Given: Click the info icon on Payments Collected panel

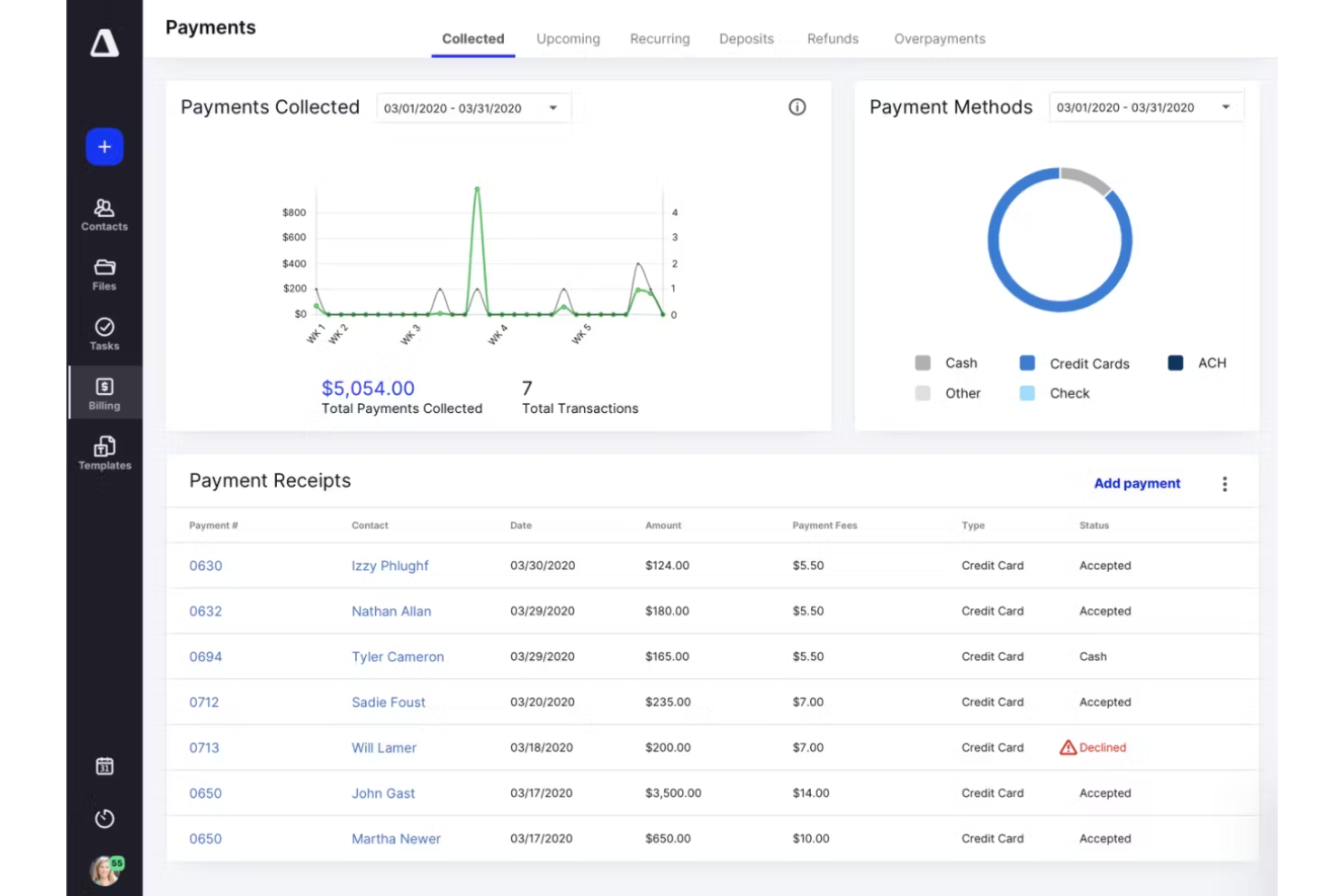Looking at the screenshot, I should (796, 107).
